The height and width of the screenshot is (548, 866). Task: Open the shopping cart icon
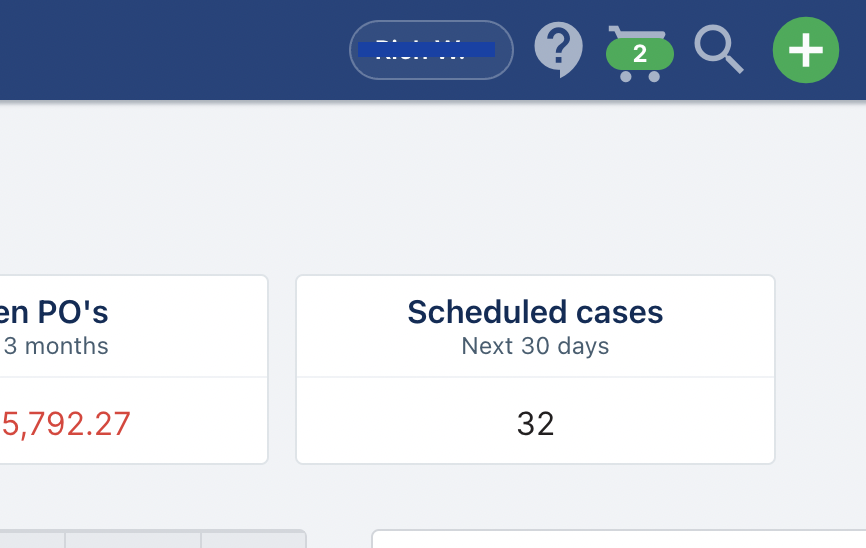coord(640,53)
